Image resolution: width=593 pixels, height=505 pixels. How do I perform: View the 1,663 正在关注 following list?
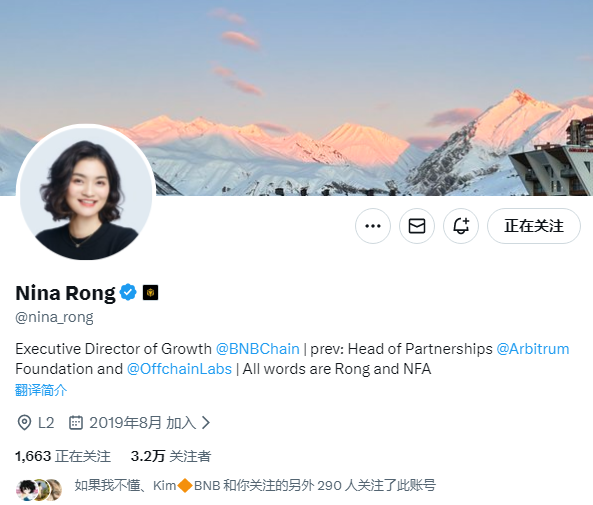click(x=63, y=456)
